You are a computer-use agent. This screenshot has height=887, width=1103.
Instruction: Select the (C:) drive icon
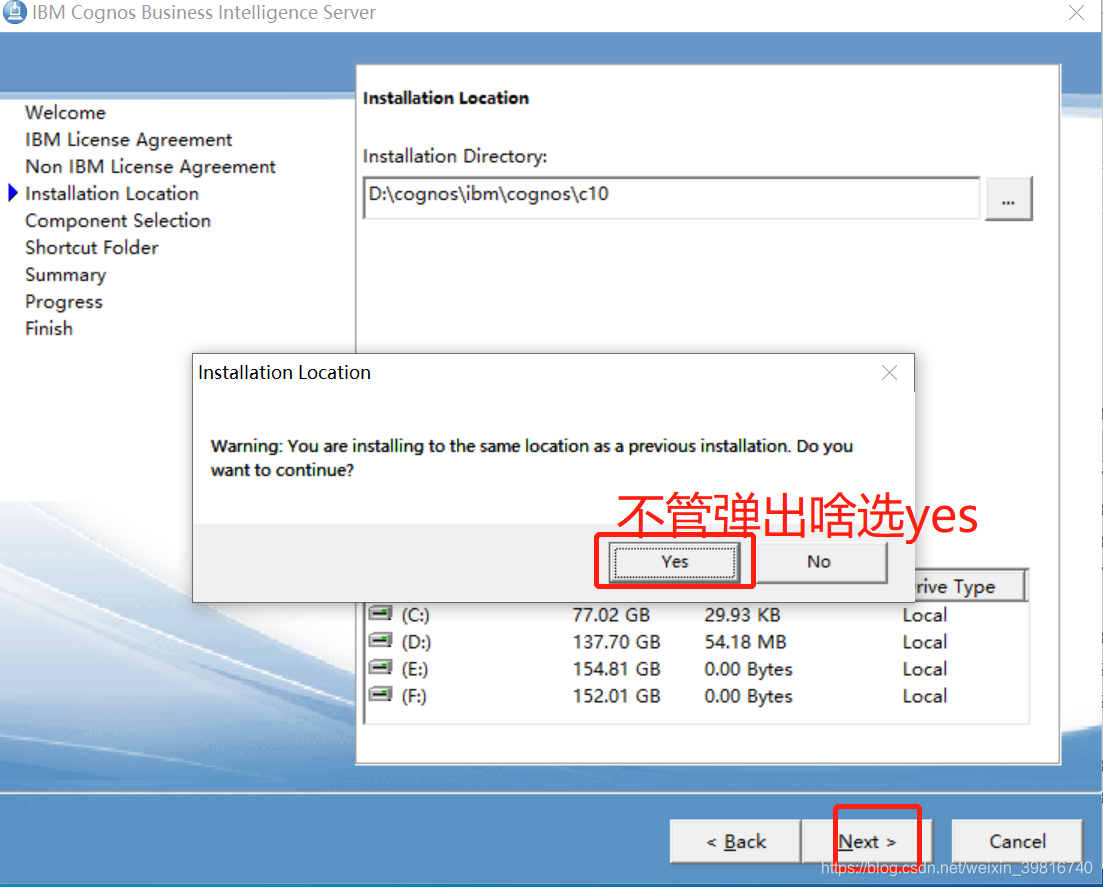380,613
